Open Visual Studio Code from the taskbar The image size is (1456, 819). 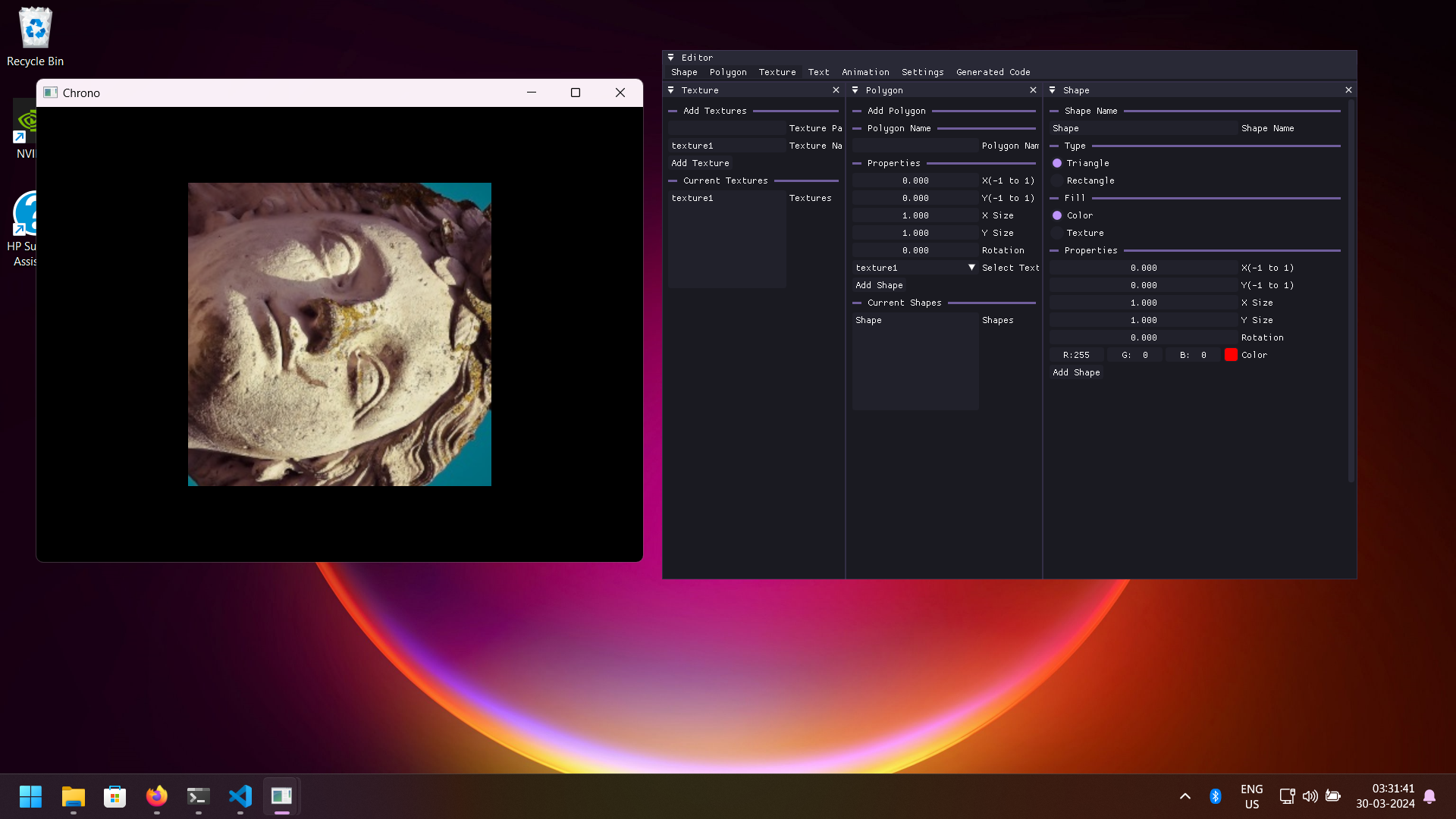(x=240, y=796)
